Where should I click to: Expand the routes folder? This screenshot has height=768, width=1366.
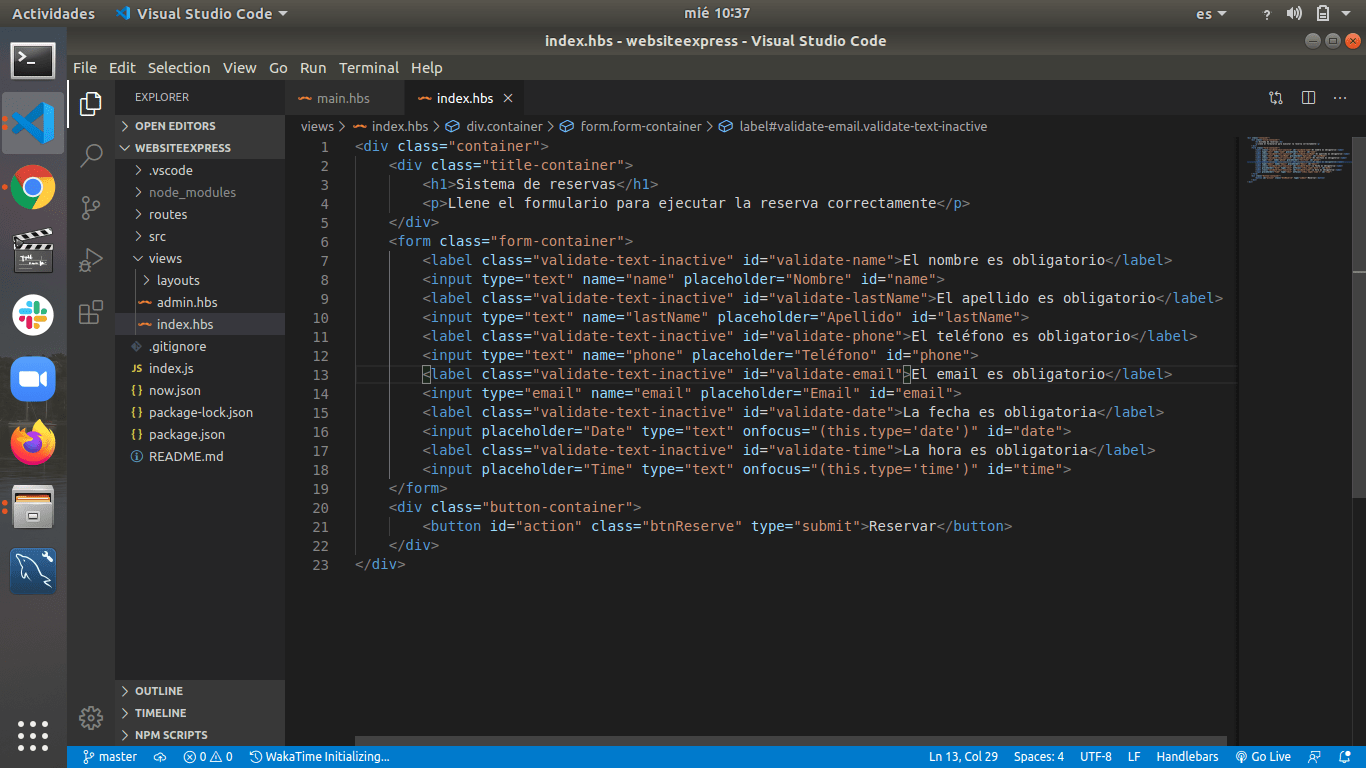167,214
